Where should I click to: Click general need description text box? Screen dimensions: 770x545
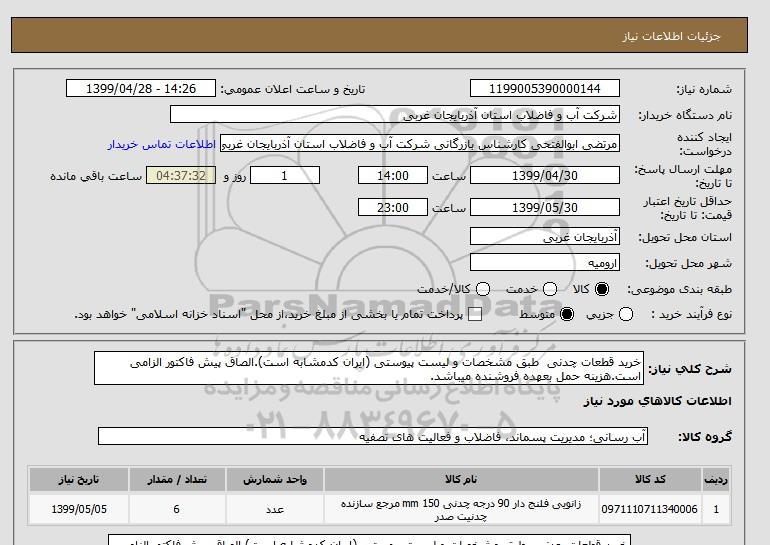point(369,368)
